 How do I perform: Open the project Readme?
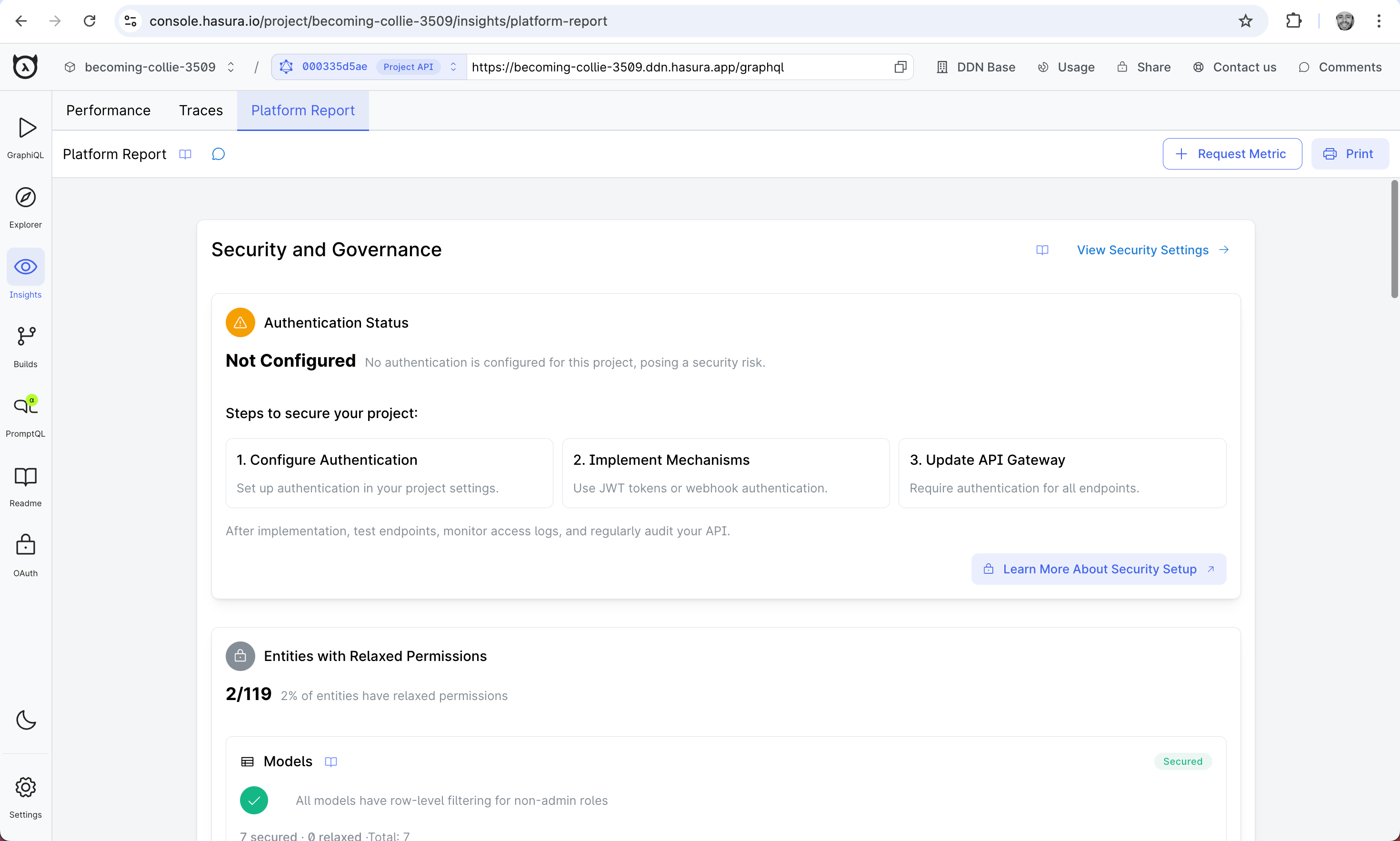pos(25,484)
